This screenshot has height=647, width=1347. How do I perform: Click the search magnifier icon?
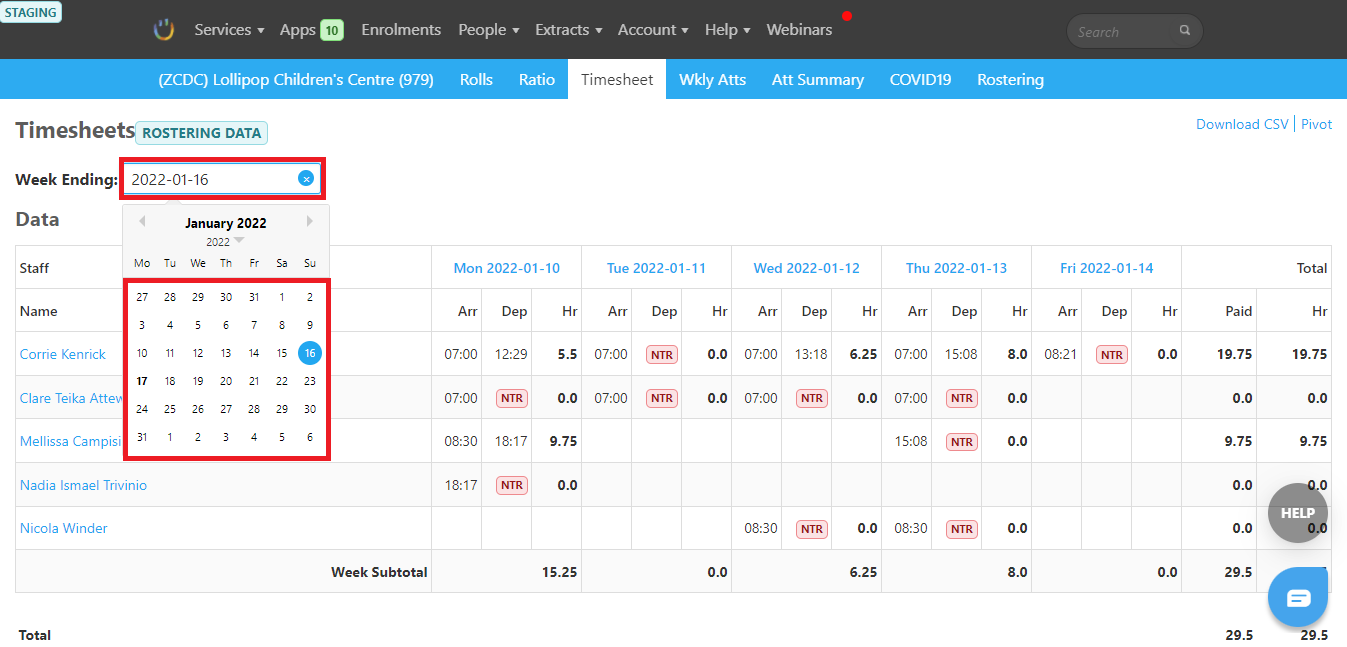pyautogui.click(x=1185, y=31)
